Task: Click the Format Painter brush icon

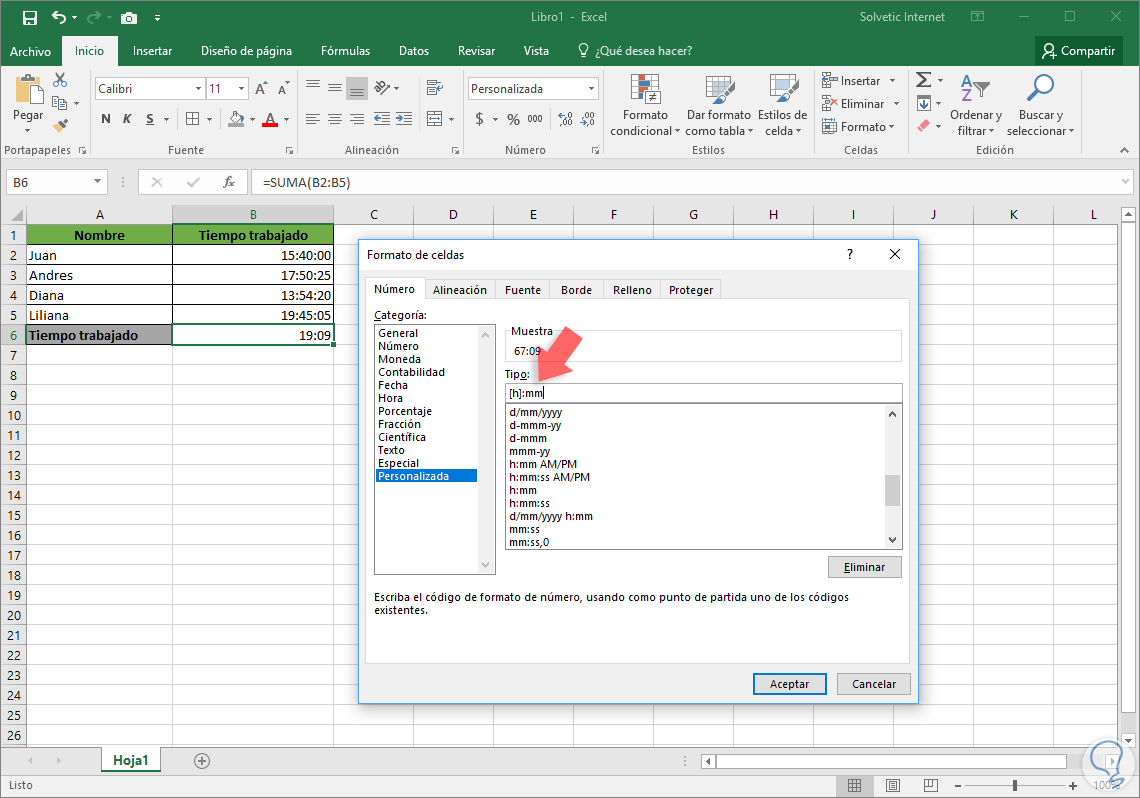Action: tap(60, 126)
